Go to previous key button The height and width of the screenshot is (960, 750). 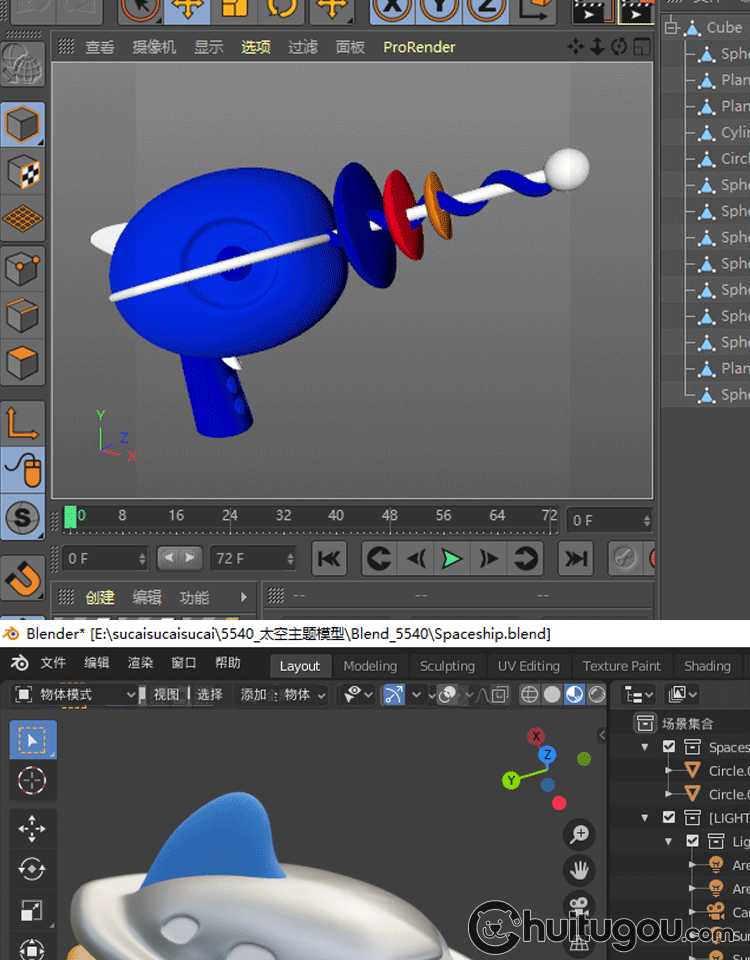pyautogui.click(x=380, y=558)
